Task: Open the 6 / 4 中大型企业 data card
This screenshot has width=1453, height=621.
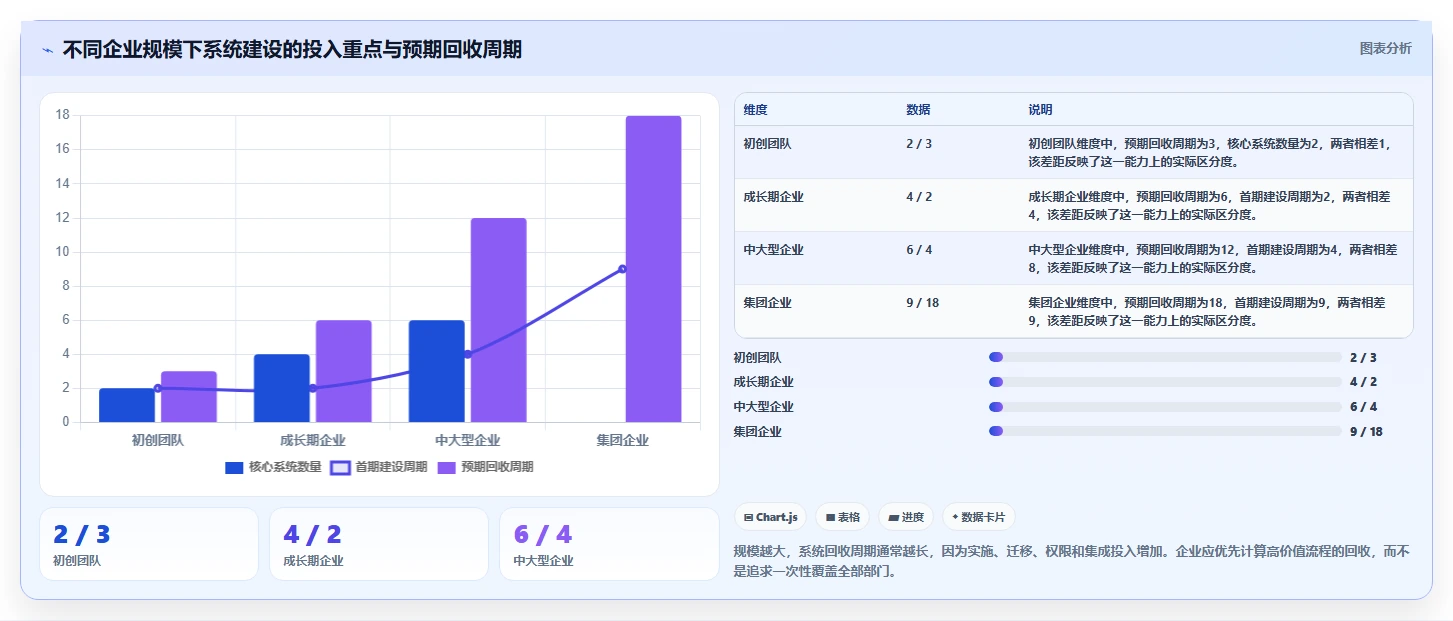Action: [x=609, y=544]
